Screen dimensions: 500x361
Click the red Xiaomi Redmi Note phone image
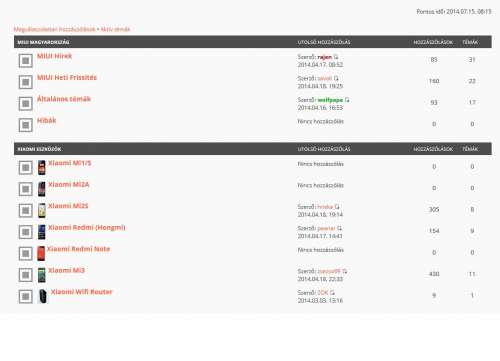click(x=41, y=253)
